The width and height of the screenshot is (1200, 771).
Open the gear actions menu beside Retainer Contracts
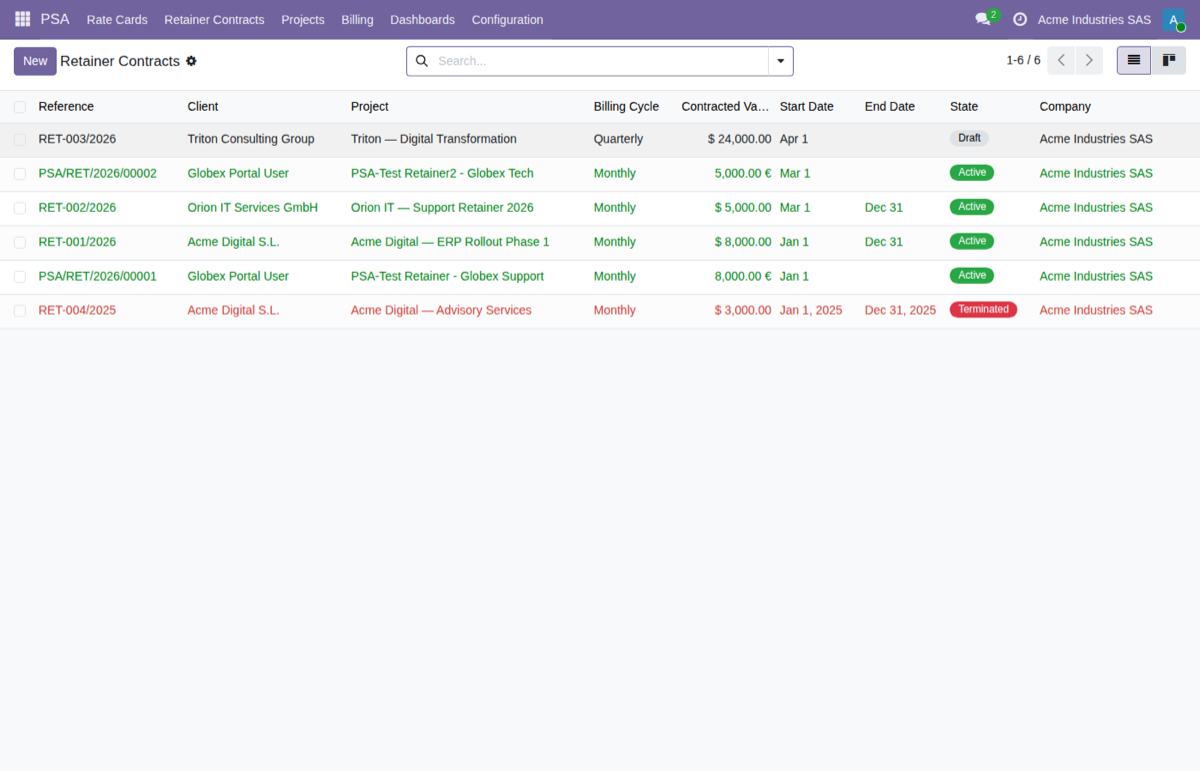coord(191,61)
